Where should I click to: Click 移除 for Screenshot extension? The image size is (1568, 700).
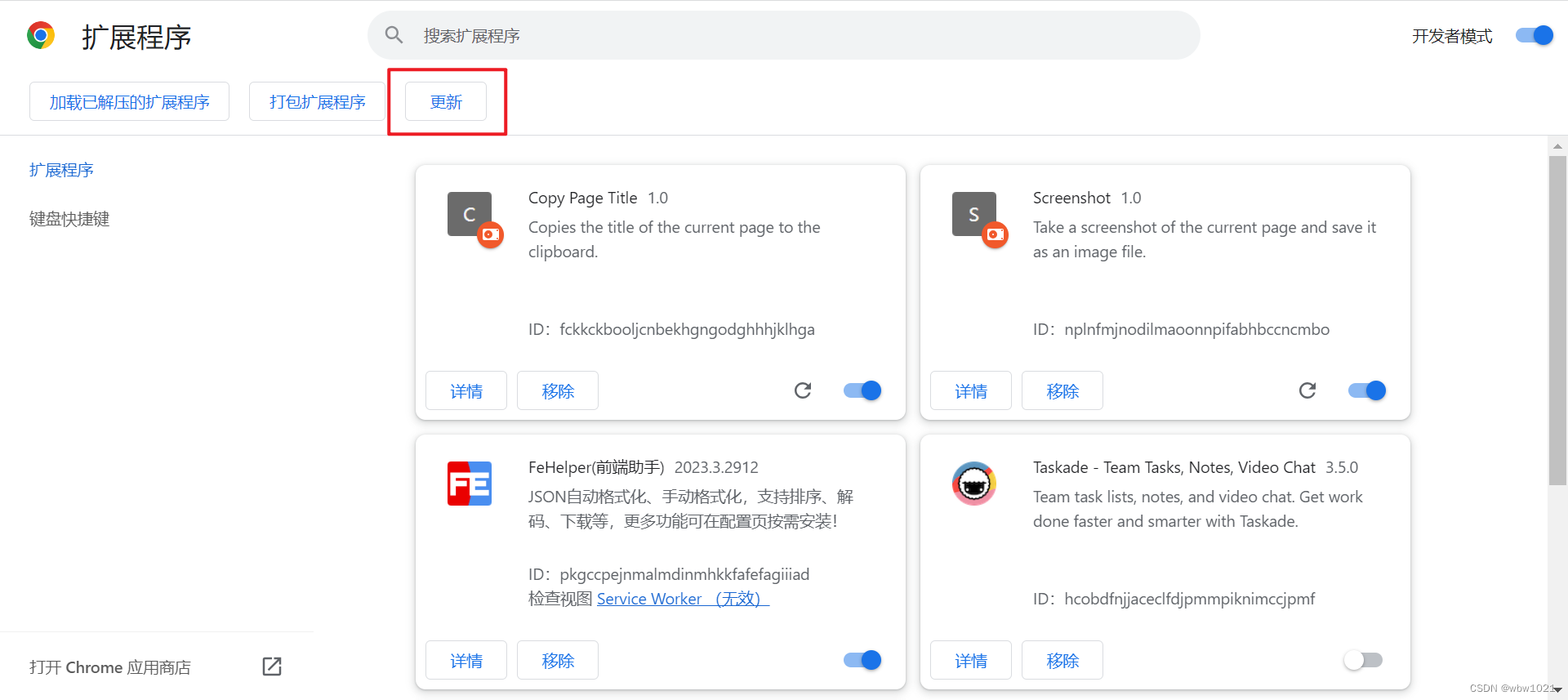pos(1062,390)
